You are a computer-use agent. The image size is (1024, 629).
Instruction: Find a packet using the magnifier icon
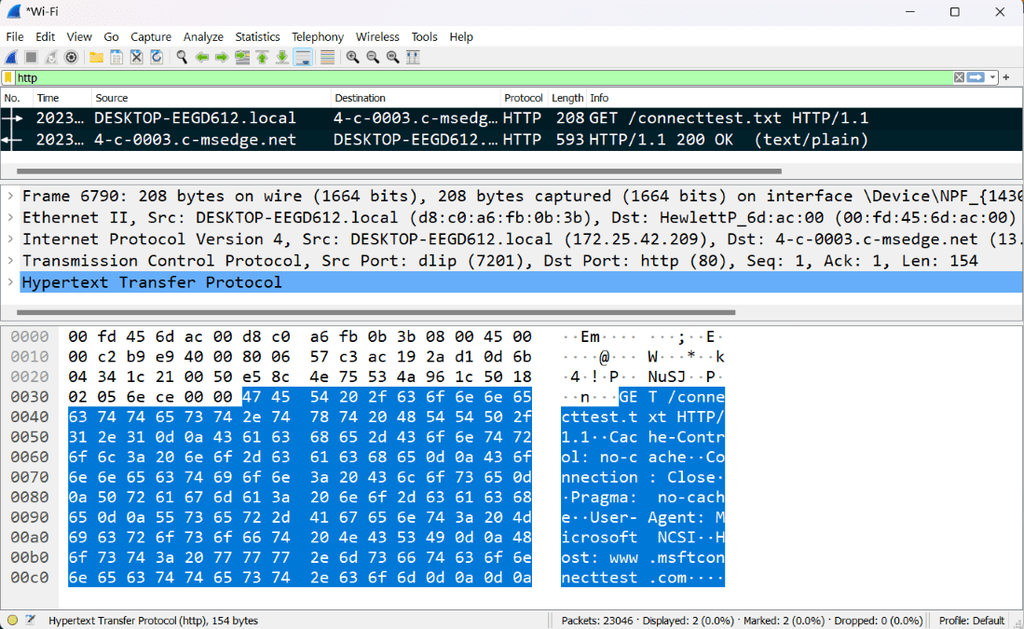(x=181, y=57)
